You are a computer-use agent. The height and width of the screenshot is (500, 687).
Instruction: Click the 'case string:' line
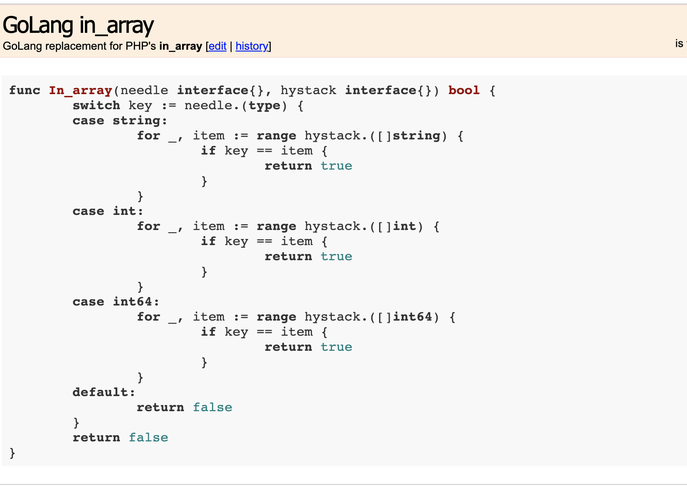point(120,121)
